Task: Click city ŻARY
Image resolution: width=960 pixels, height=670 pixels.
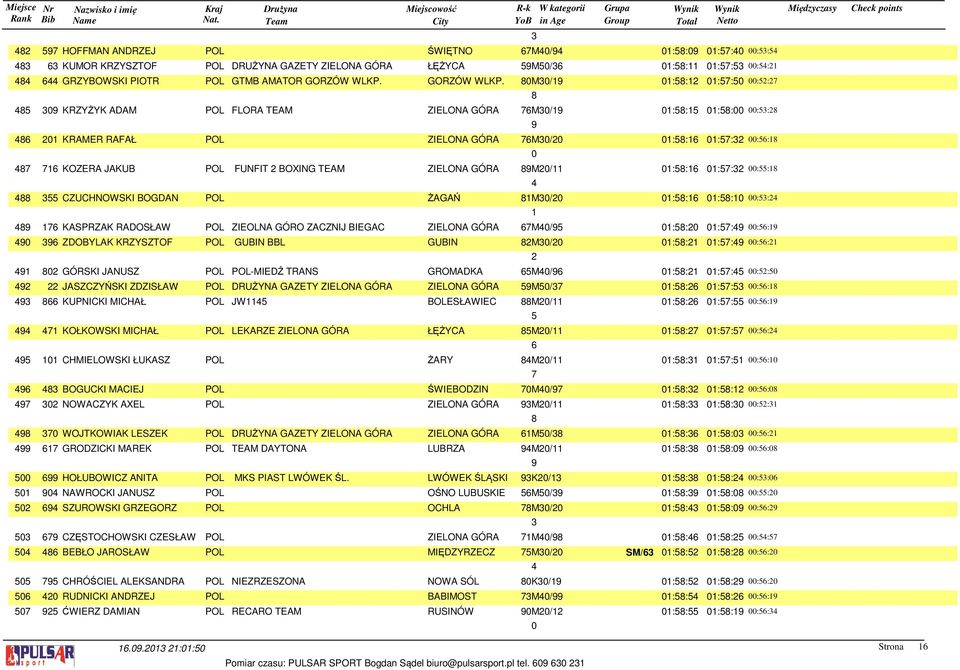Action: click(x=440, y=360)
